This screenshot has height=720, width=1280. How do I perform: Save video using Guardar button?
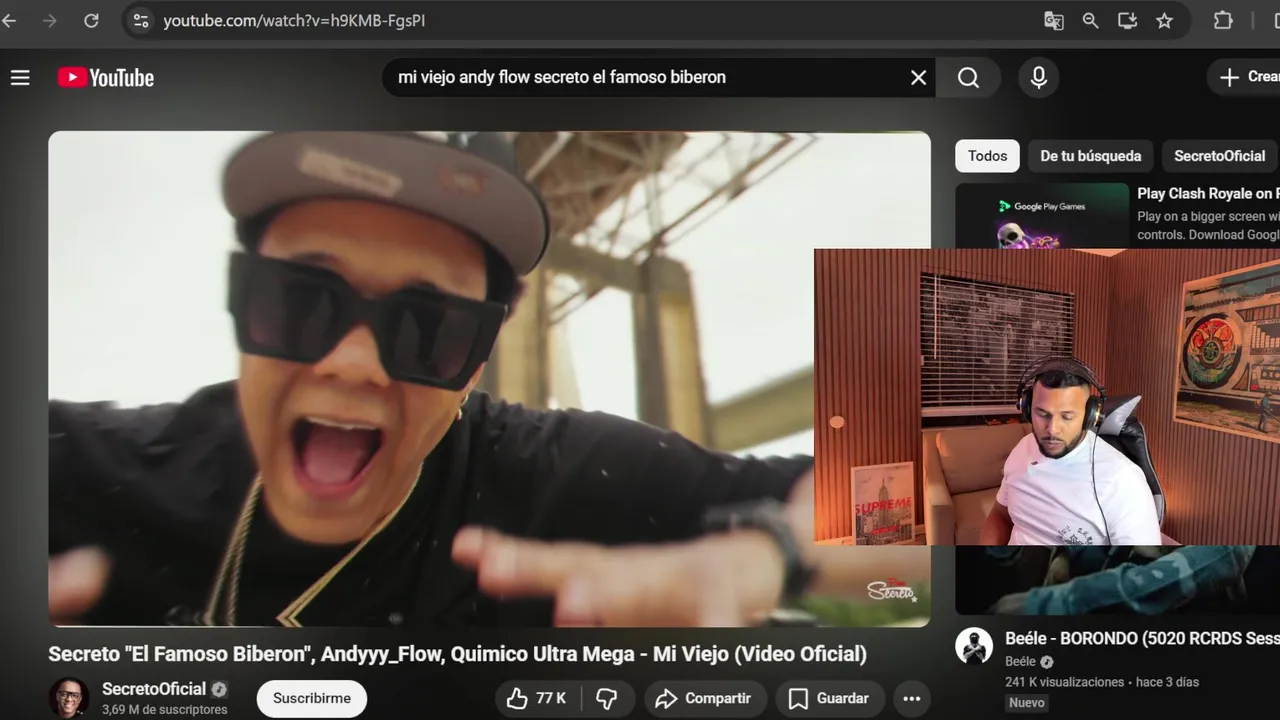(x=828, y=698)
